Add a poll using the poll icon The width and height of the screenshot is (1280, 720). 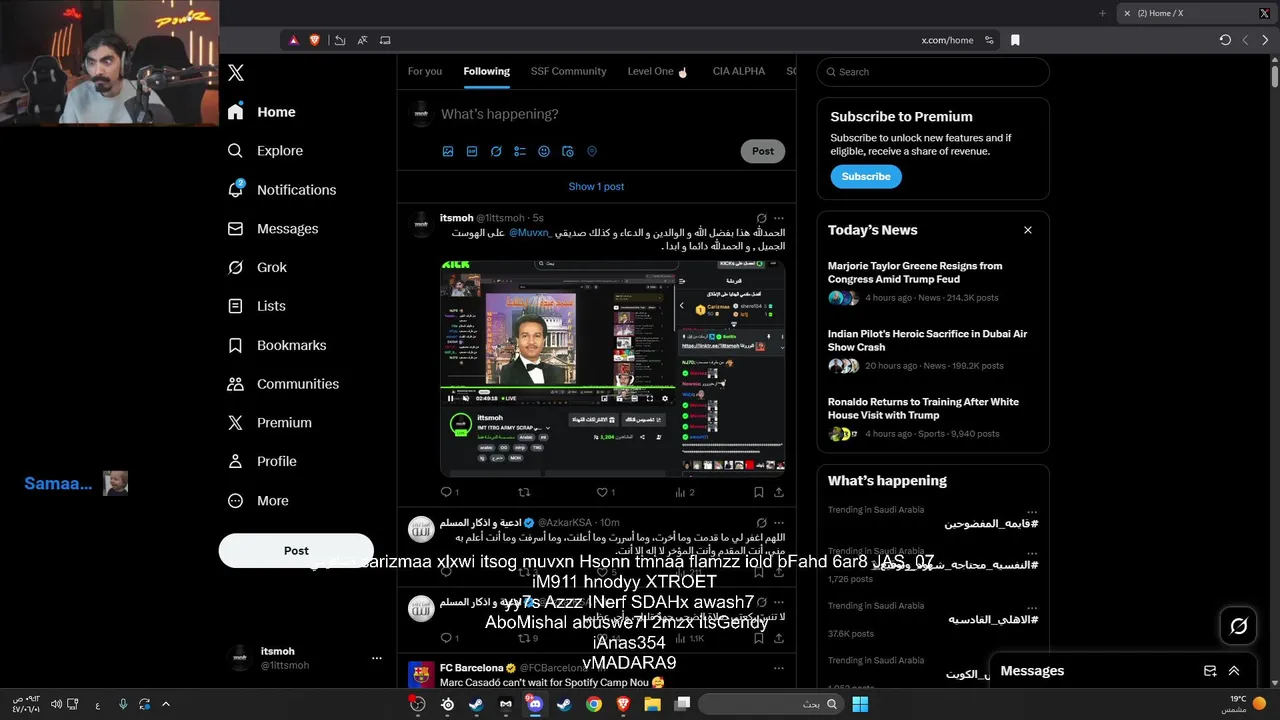click(520, 151)
